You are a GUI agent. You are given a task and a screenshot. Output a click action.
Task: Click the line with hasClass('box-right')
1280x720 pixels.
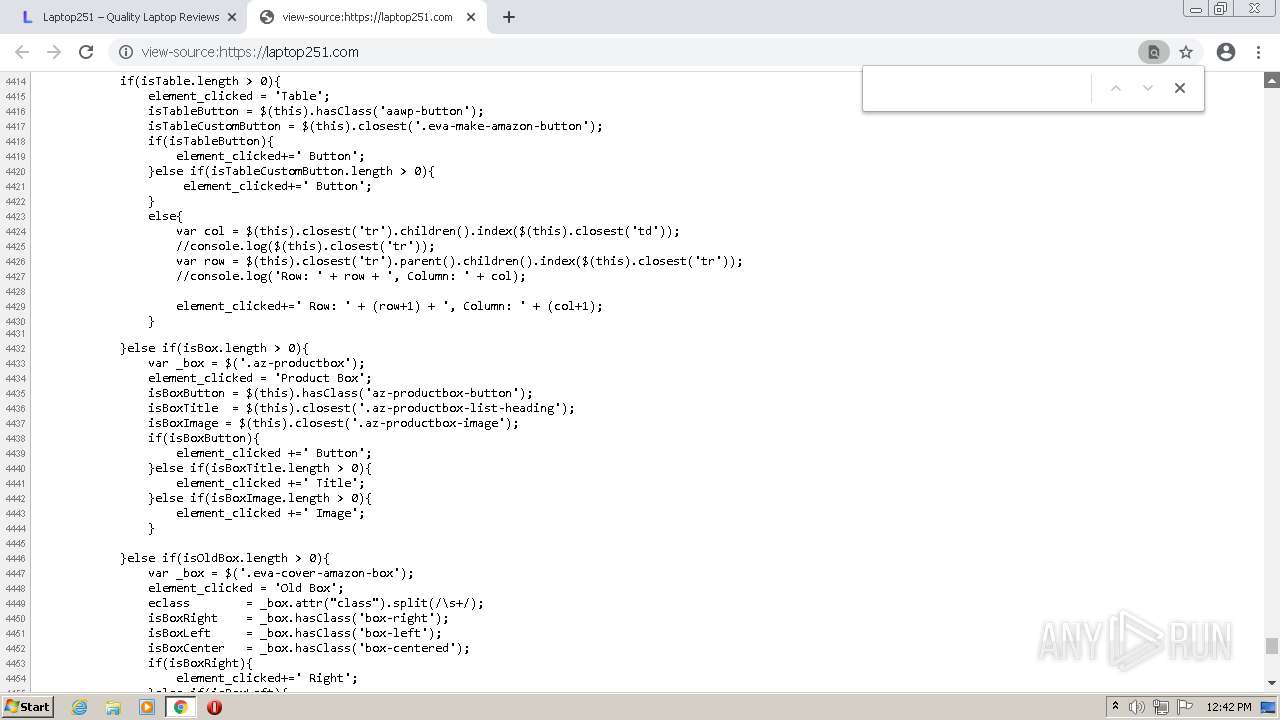point(298,618)
